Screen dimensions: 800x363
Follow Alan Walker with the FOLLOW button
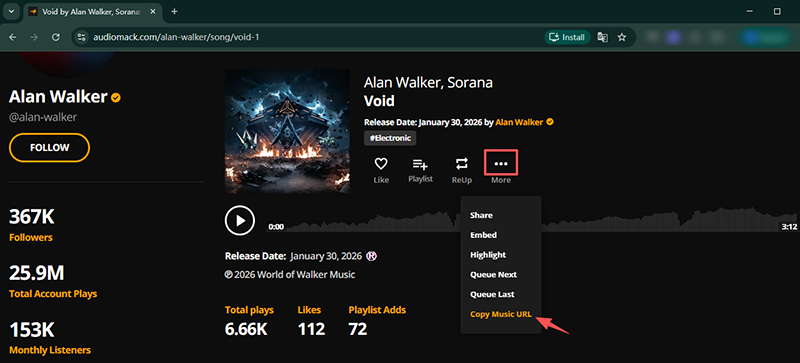pos(49,148)
